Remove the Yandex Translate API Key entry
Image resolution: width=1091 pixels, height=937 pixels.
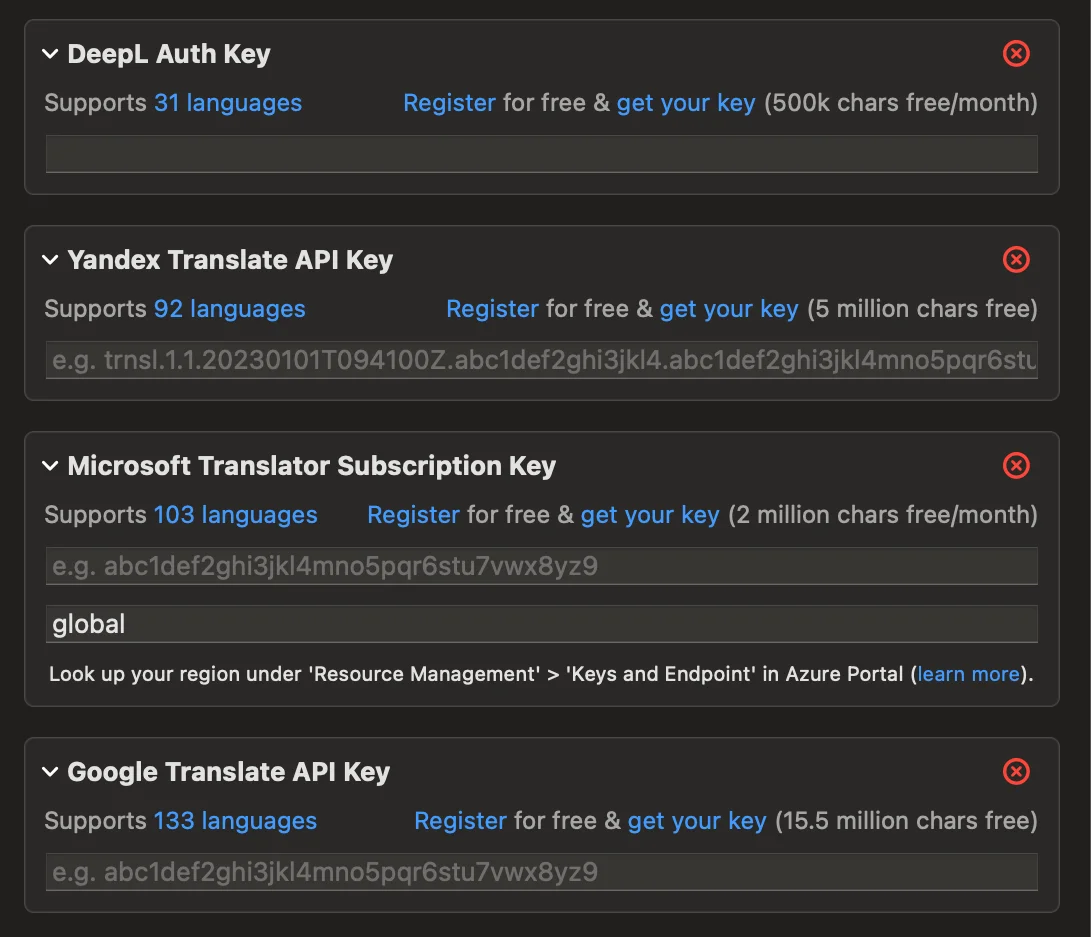pos(1016,260)
